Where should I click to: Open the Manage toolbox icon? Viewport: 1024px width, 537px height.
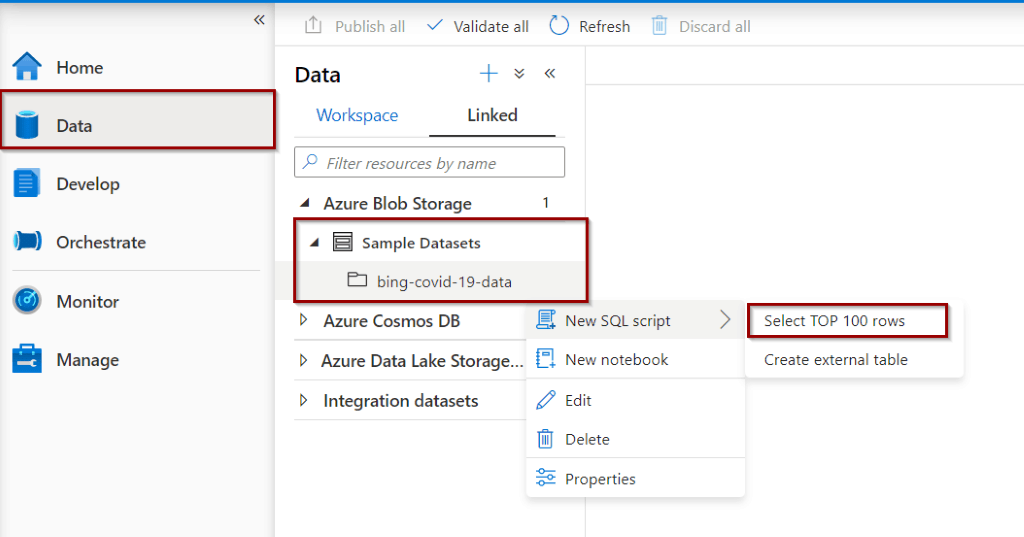[x=27, y=359]
